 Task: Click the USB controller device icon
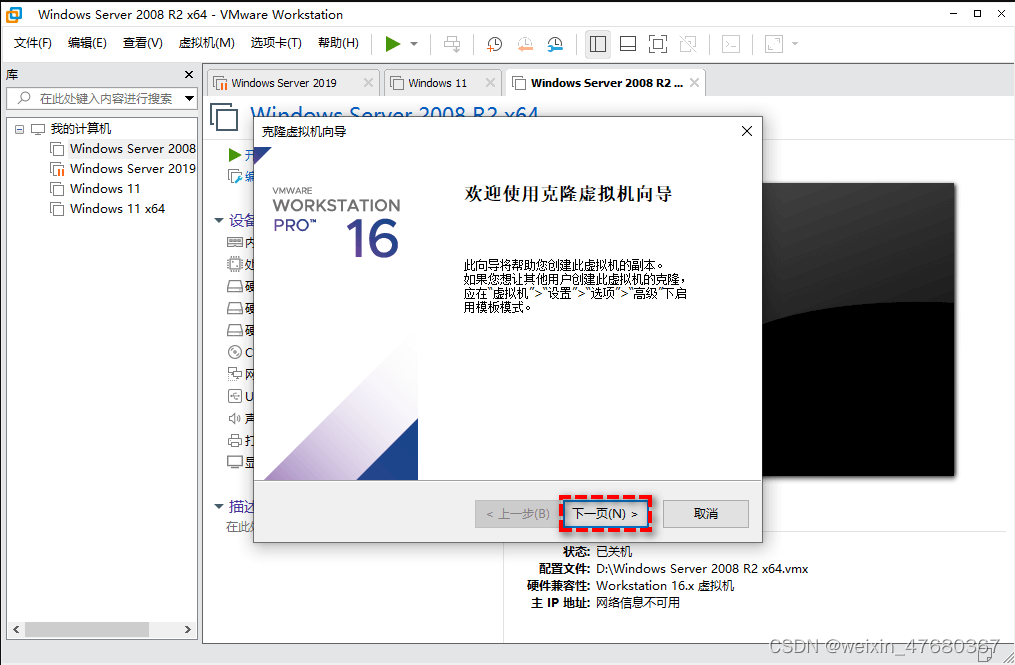pyautogui.click(x=235, y=396)
